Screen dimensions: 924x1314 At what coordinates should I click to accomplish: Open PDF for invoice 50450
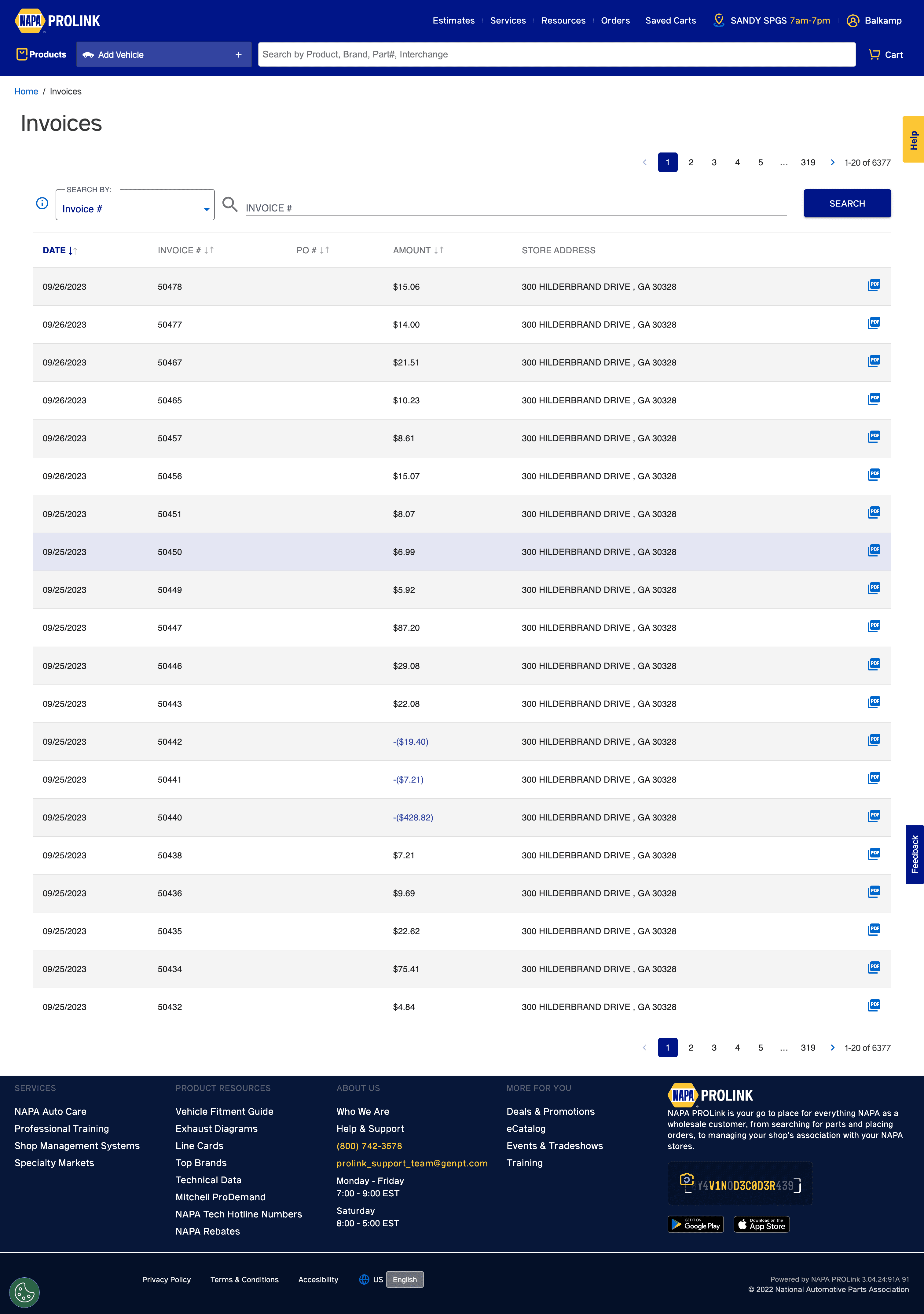(874, 550)
